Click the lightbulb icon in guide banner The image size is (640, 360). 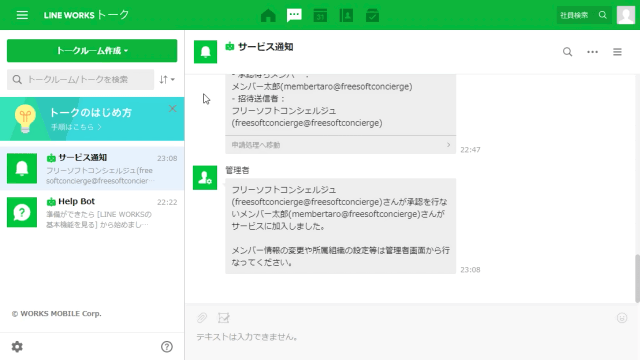tap(25, 118)
